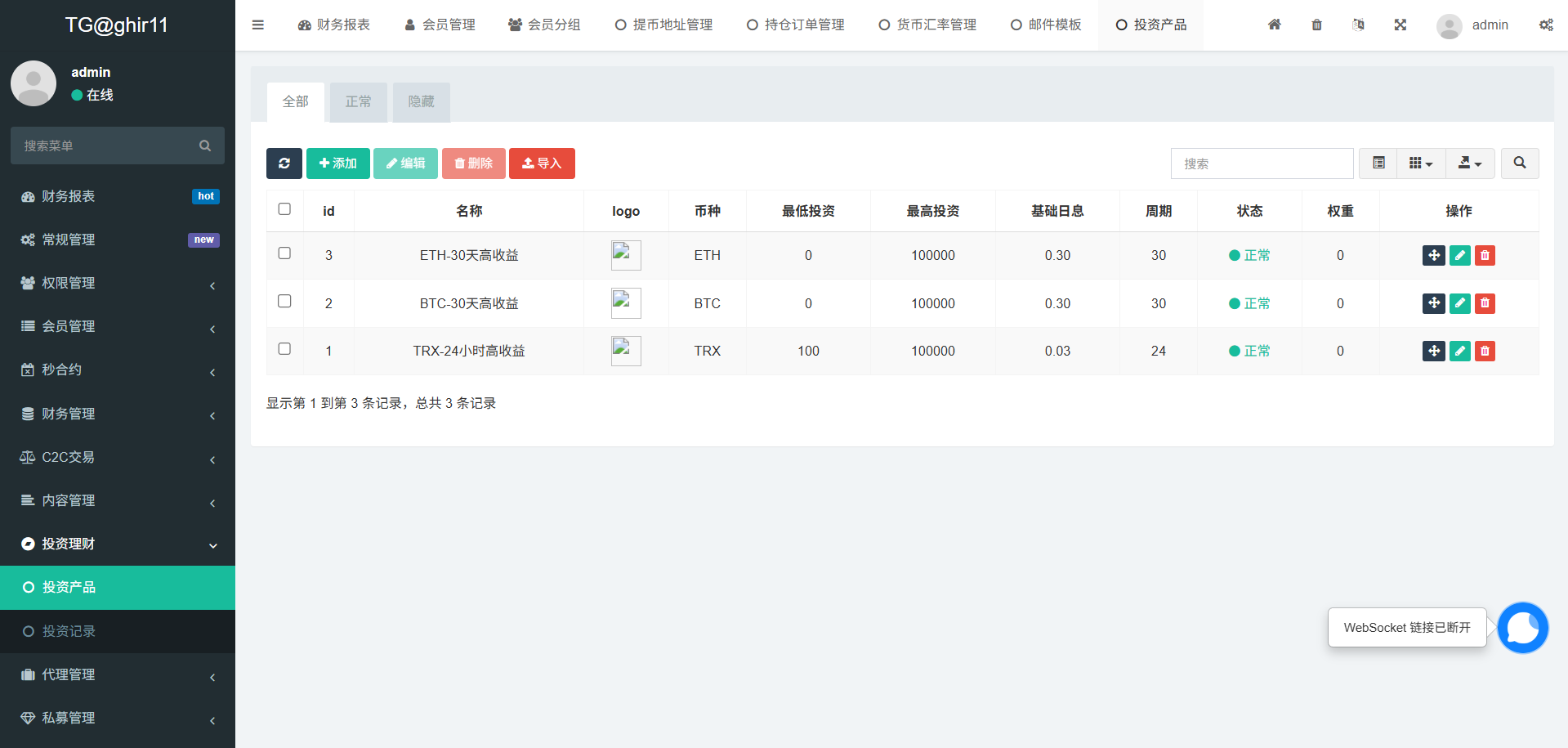Open the blue chat bubble widget
The image size is (1568, 748).
(1522, 628)
